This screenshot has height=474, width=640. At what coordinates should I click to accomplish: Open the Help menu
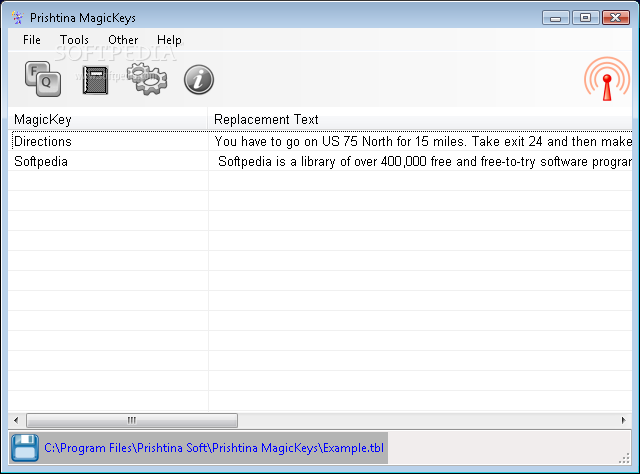coord(169,40)
